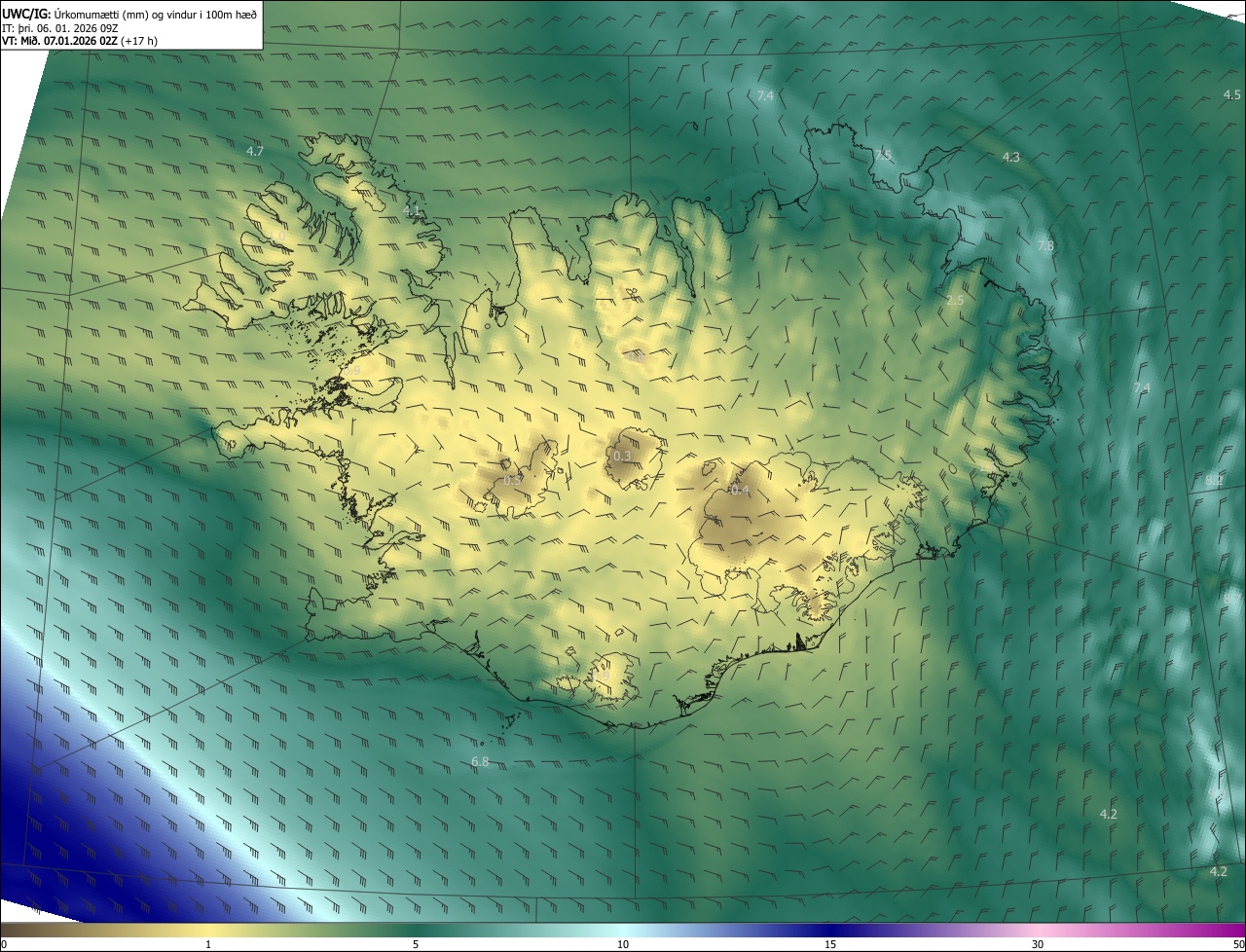Select the 6.8 value off the south coast
1246x952 pixels.
(x=480, y=761)
